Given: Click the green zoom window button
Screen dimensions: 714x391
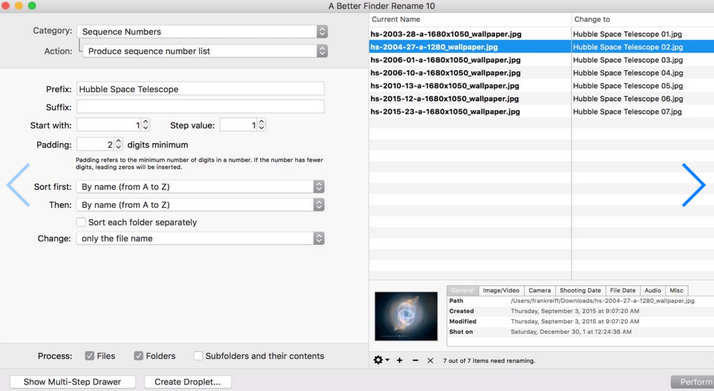Looking at the screenshot, I should tap(32, 6).
